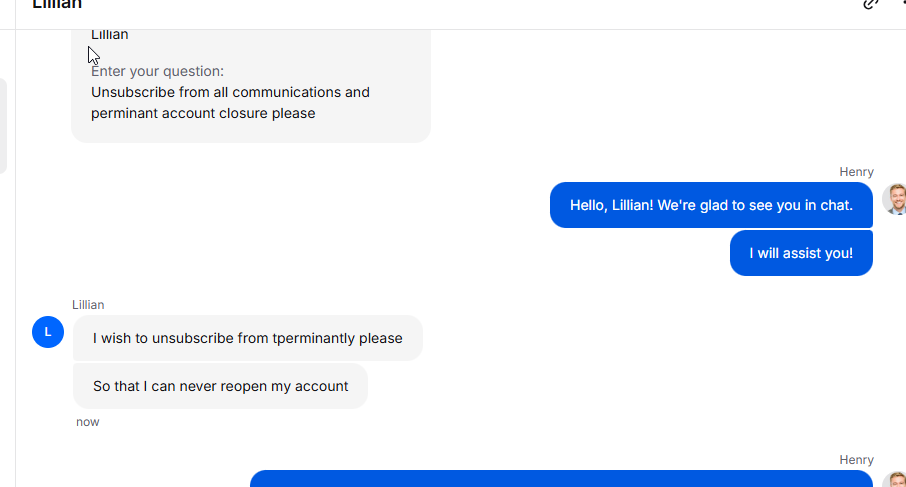Click the "now" timestamp under Lillian's messages
The height and width of the screenshot is (487, 906).
pos(88,422)
